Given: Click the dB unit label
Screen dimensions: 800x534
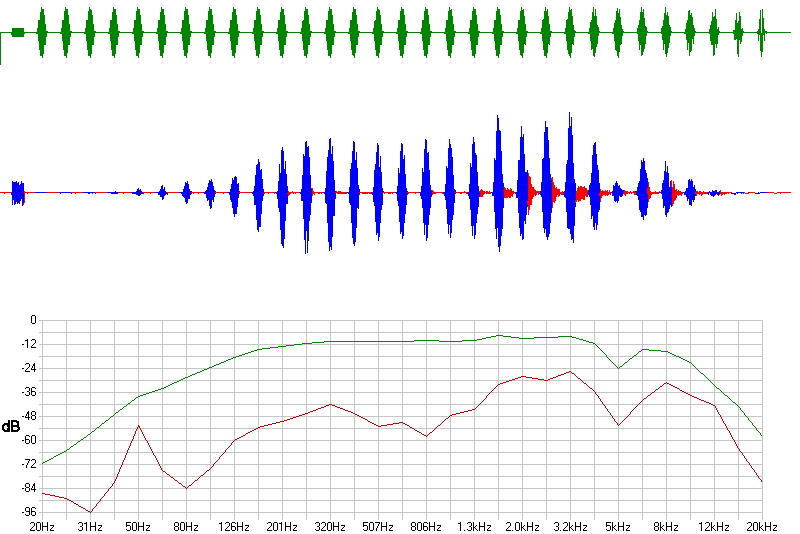Looking at the screenshot, I should (10, 426).
